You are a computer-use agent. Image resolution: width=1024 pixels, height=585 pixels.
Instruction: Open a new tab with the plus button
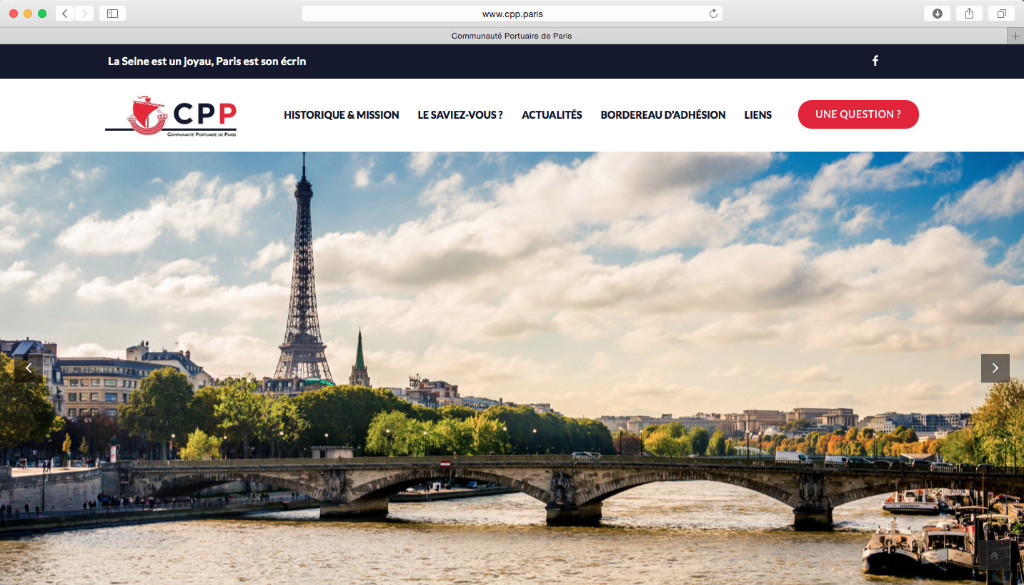tap(1015, 36)
